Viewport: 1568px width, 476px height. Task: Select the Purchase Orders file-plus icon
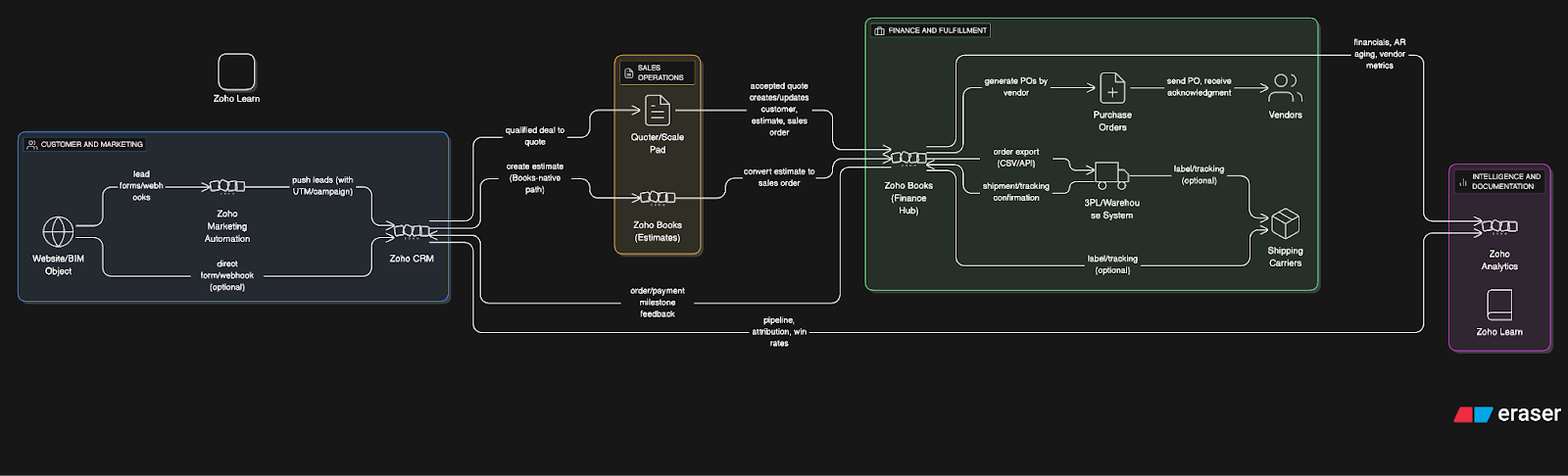(x=1112, y=88)
